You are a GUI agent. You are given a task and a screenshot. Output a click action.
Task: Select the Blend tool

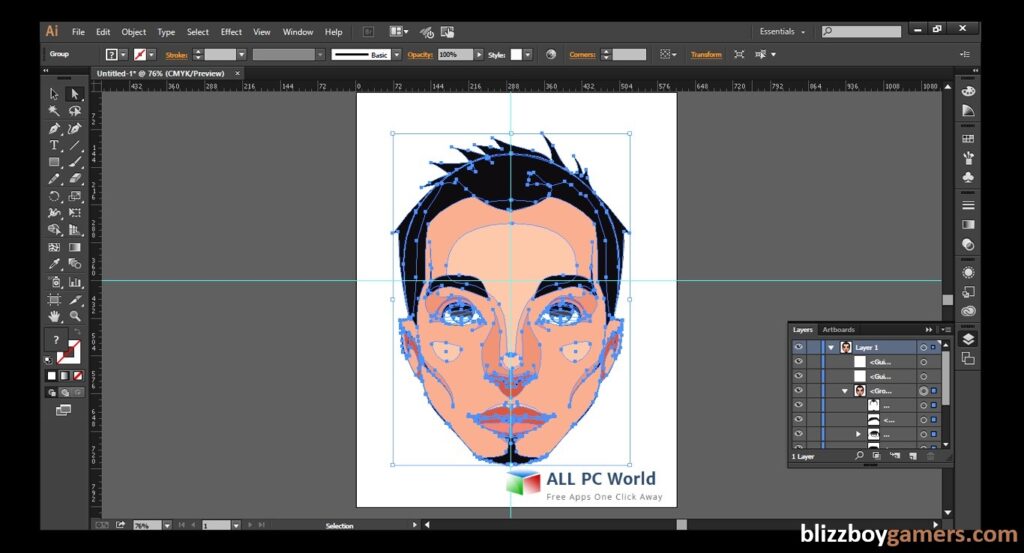click(x=74, y=264)
